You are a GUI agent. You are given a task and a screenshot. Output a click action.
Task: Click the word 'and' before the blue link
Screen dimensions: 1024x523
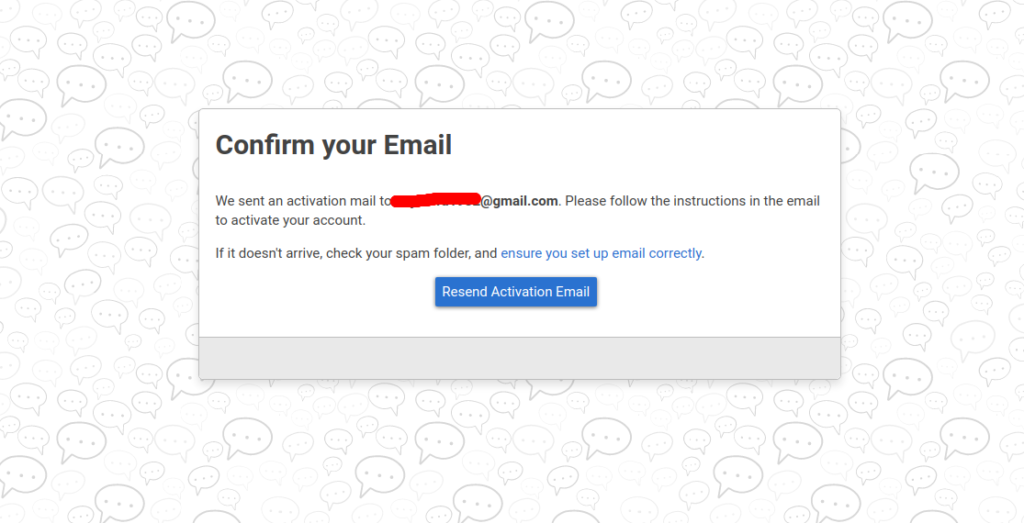(486, 253)
